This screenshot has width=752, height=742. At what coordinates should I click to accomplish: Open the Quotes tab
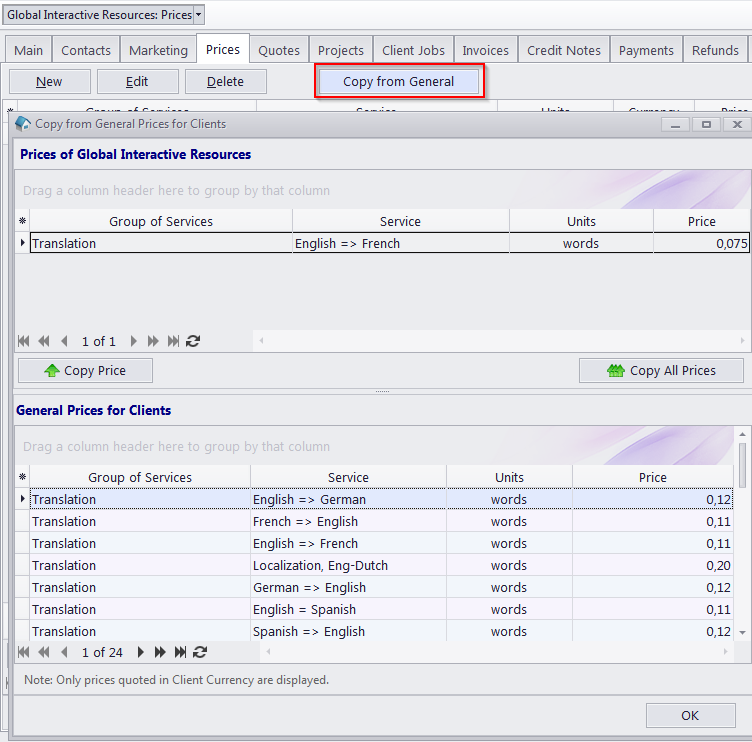279,50
